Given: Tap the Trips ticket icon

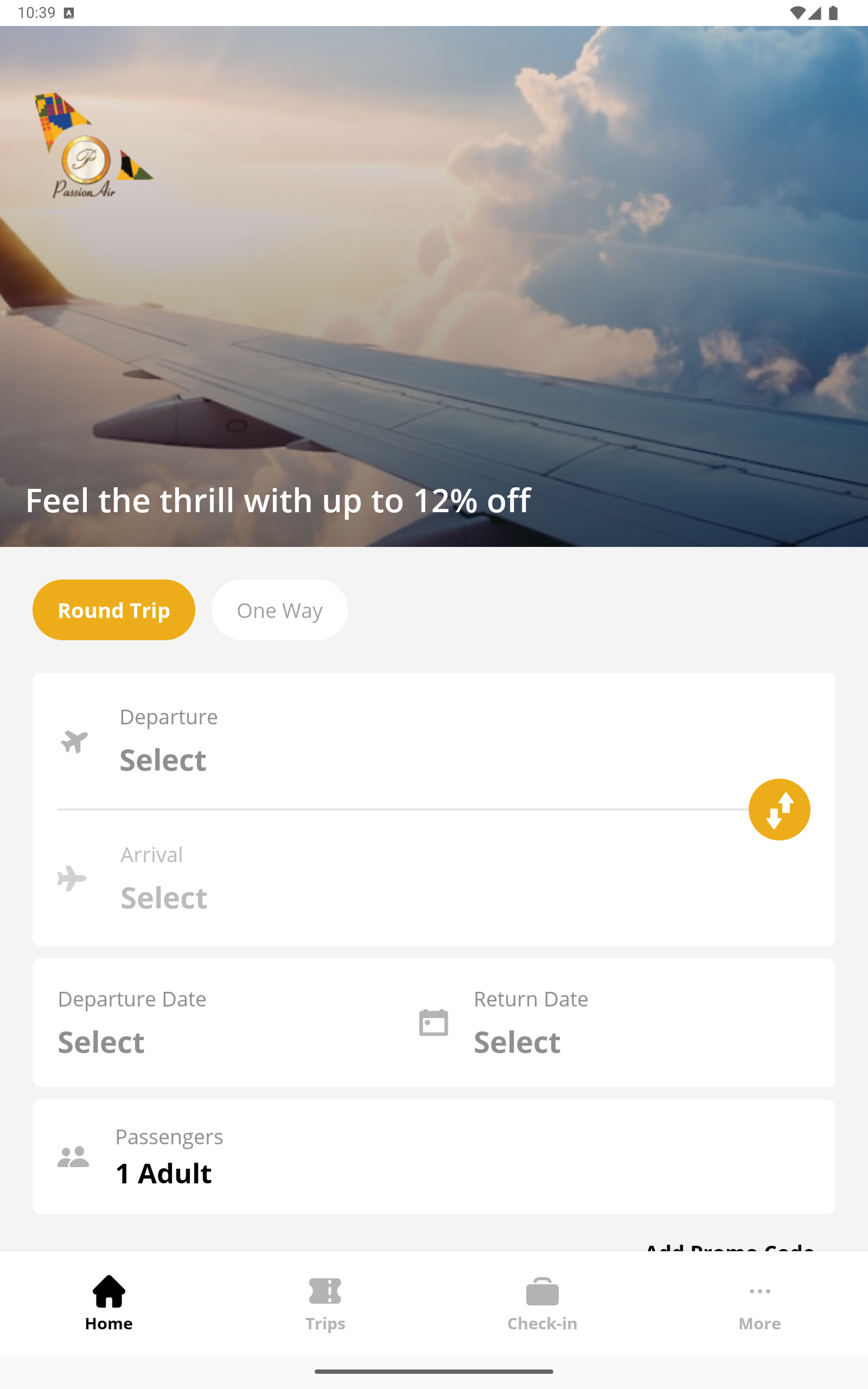Looking at the screenshot, I should tap(325, 1291).
